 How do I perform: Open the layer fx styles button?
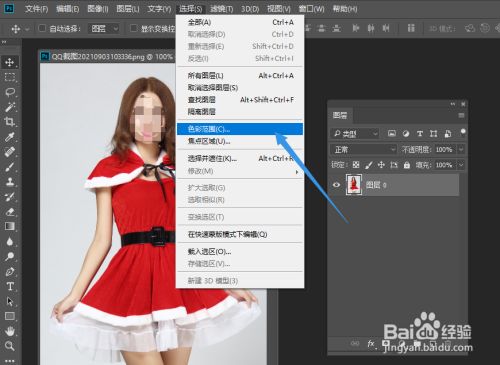click(x=371, y=343)
